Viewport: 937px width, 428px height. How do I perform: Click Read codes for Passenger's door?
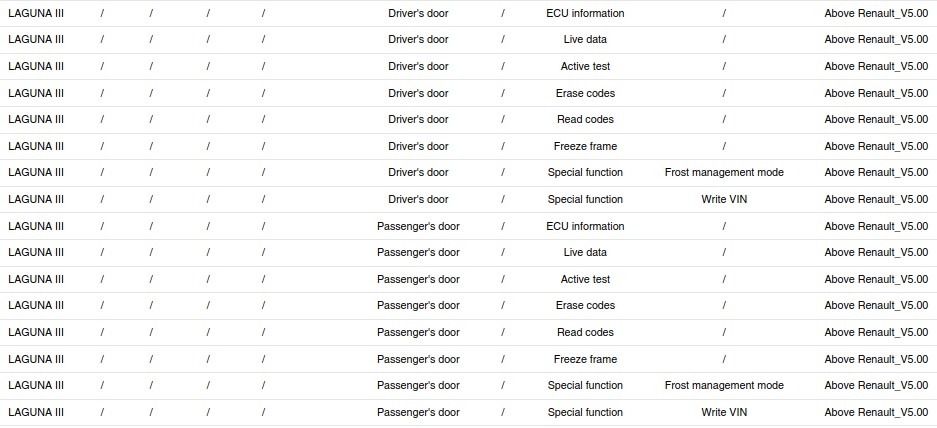click(585, 332)
